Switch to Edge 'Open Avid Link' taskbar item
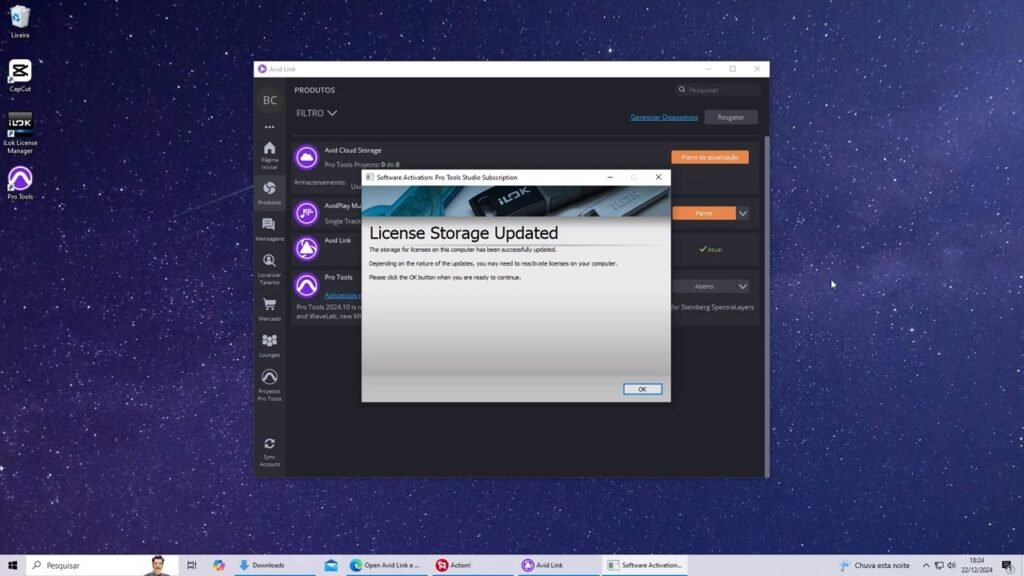The height and width of the screenshot is (576, 1024). pos(387,565)
